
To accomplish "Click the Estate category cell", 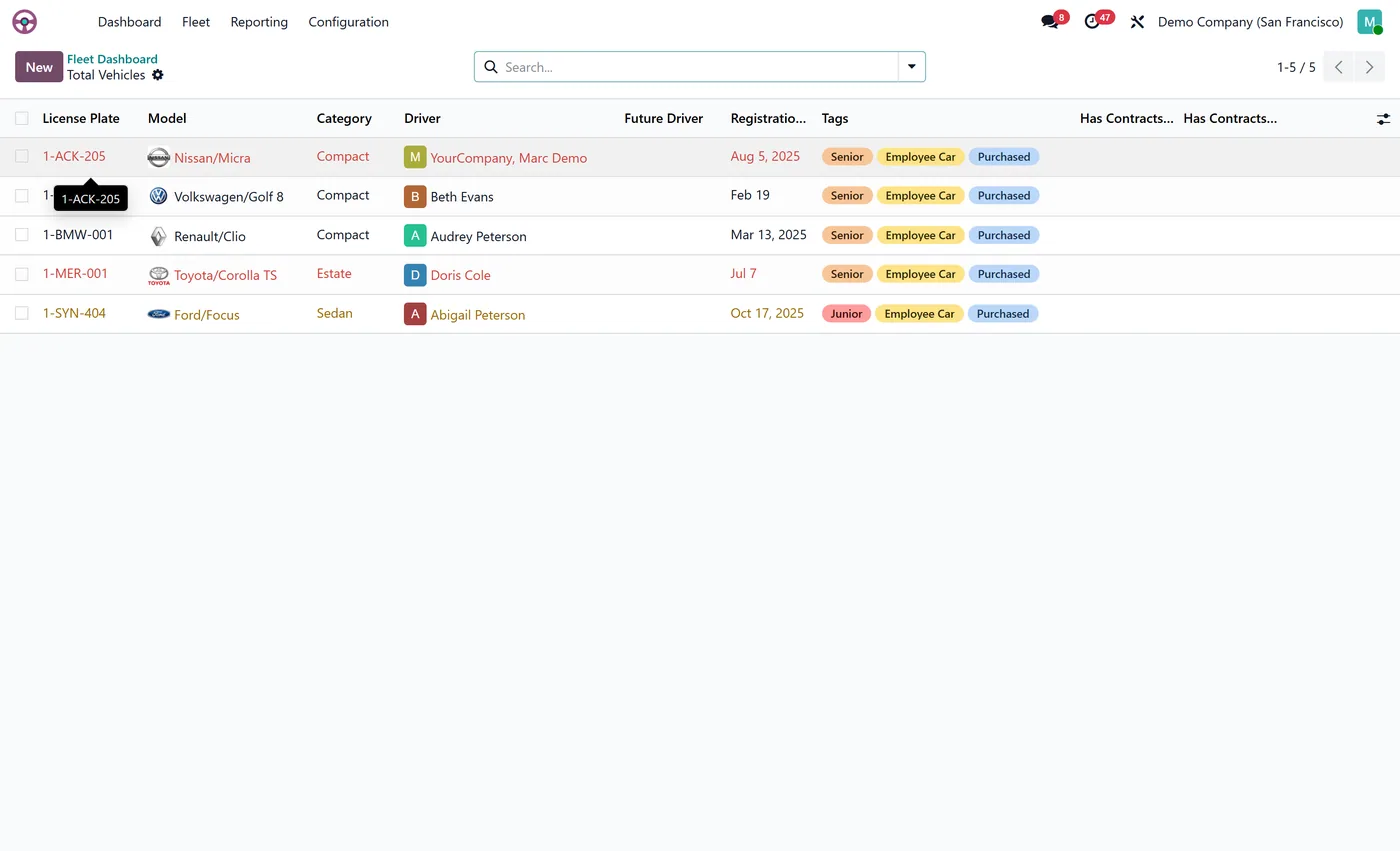I will click(x=334, y=274).
